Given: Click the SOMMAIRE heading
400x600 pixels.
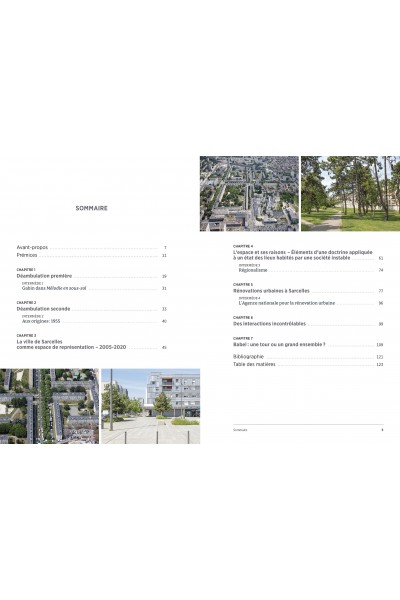Looking at the screenshot, I should (91, 208).
